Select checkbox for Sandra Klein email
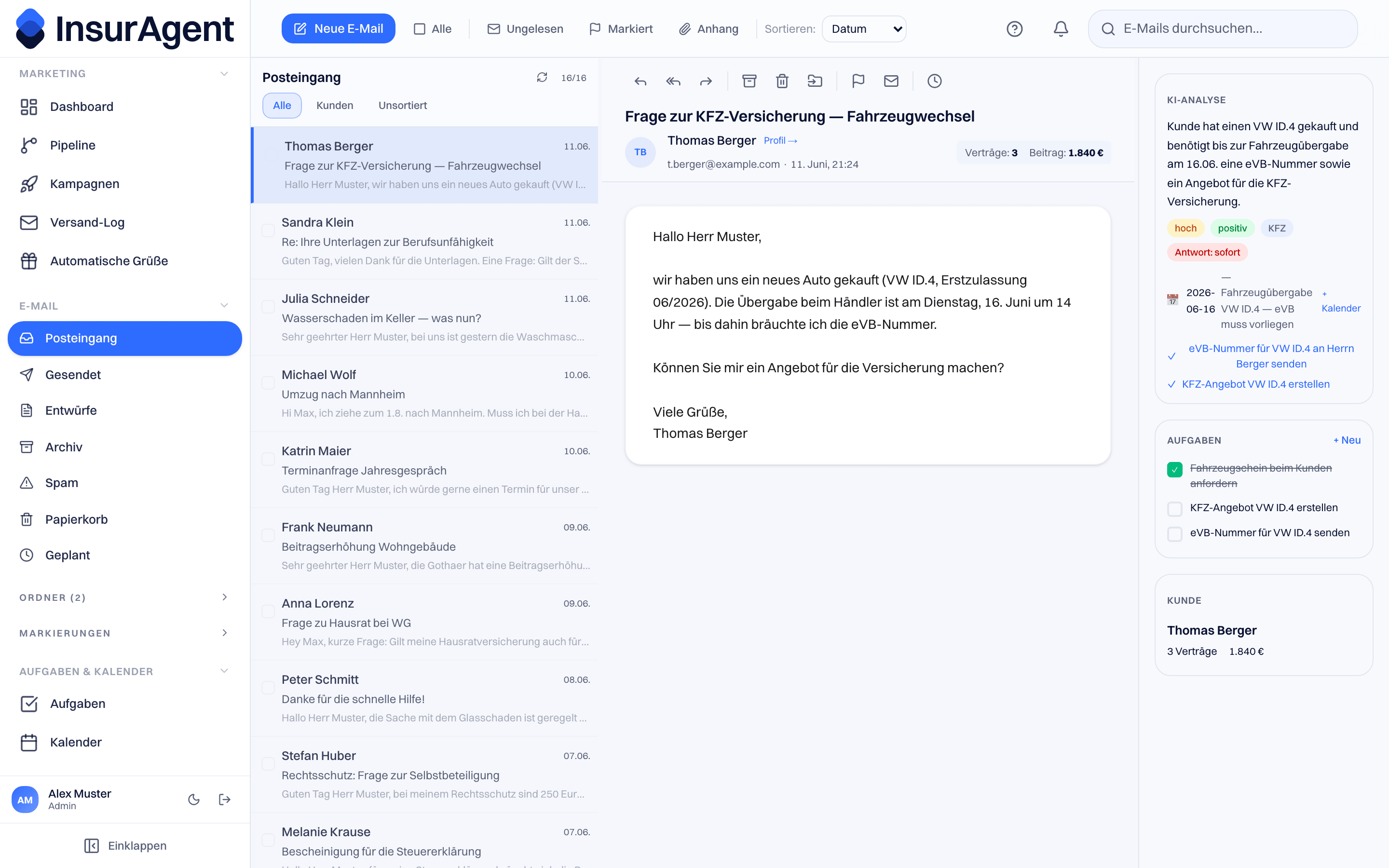1389x868 pixels. [x=268, y=230]
